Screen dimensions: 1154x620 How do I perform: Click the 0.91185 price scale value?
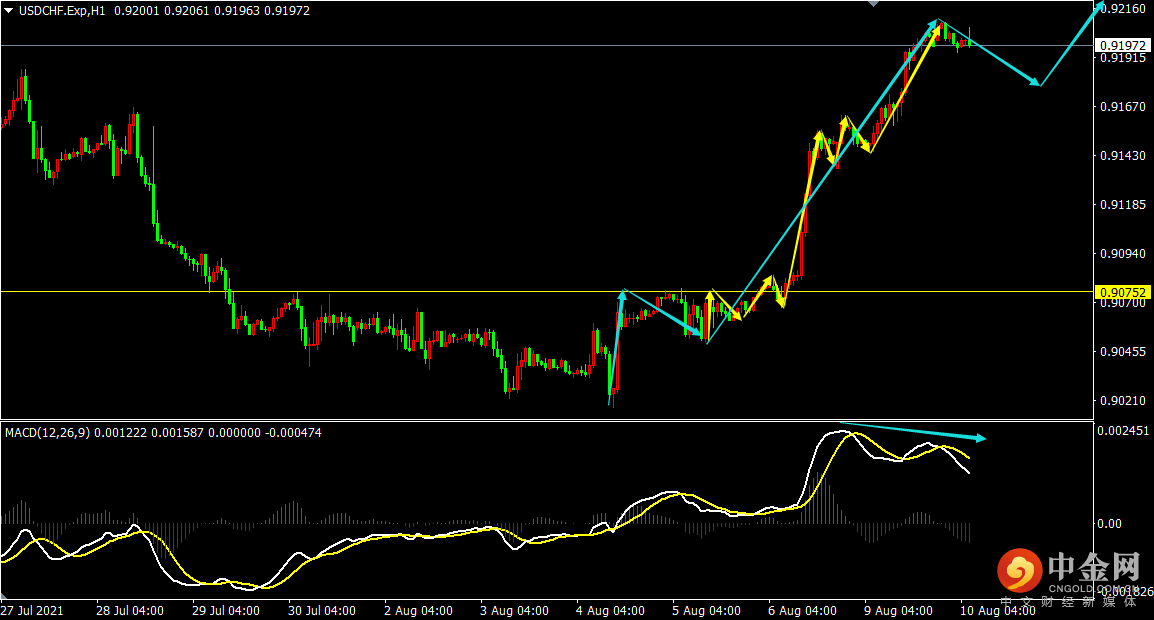pos(1124,205)
